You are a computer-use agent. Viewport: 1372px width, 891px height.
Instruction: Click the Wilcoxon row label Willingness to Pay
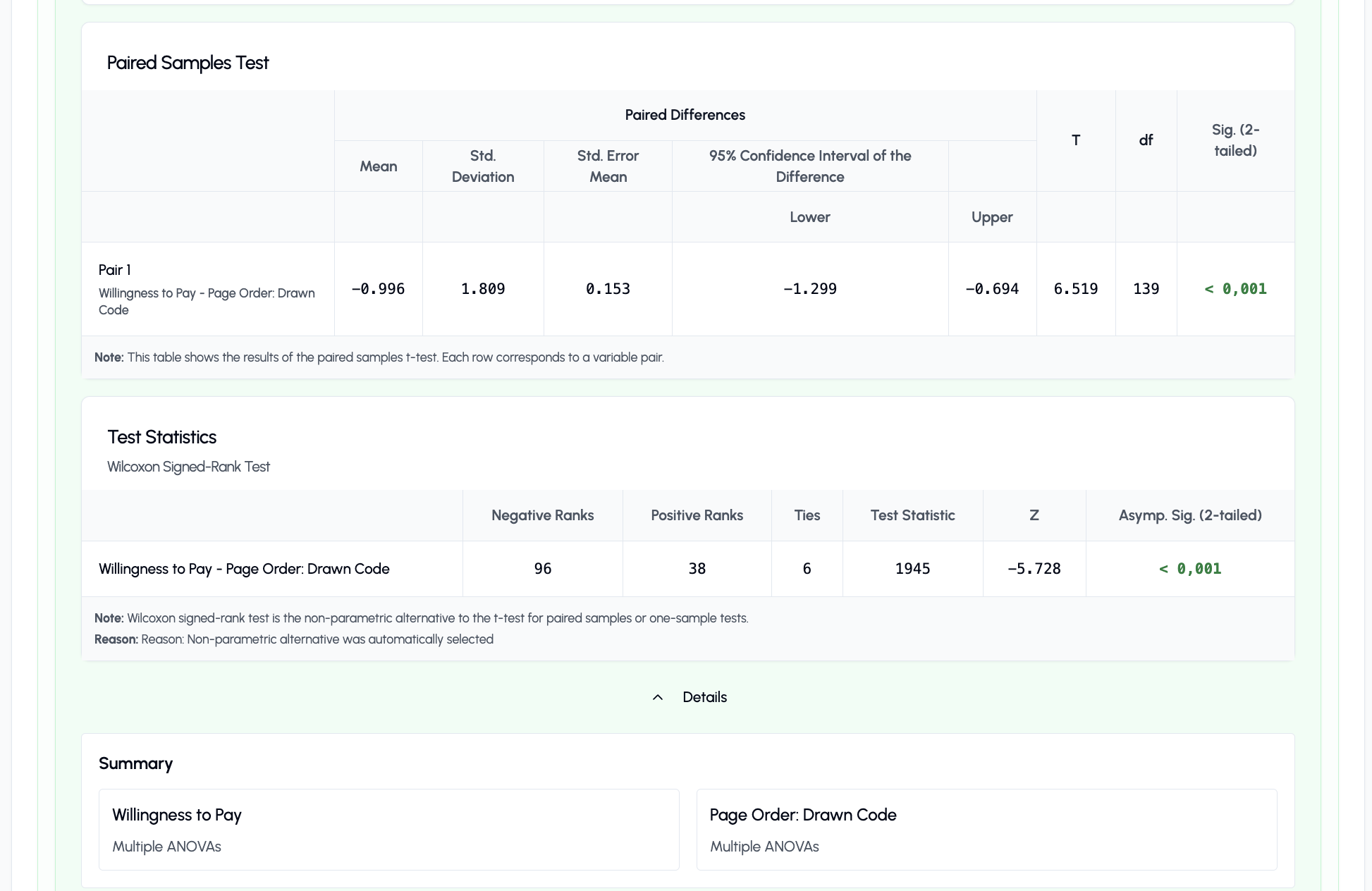tap(244, 569)
